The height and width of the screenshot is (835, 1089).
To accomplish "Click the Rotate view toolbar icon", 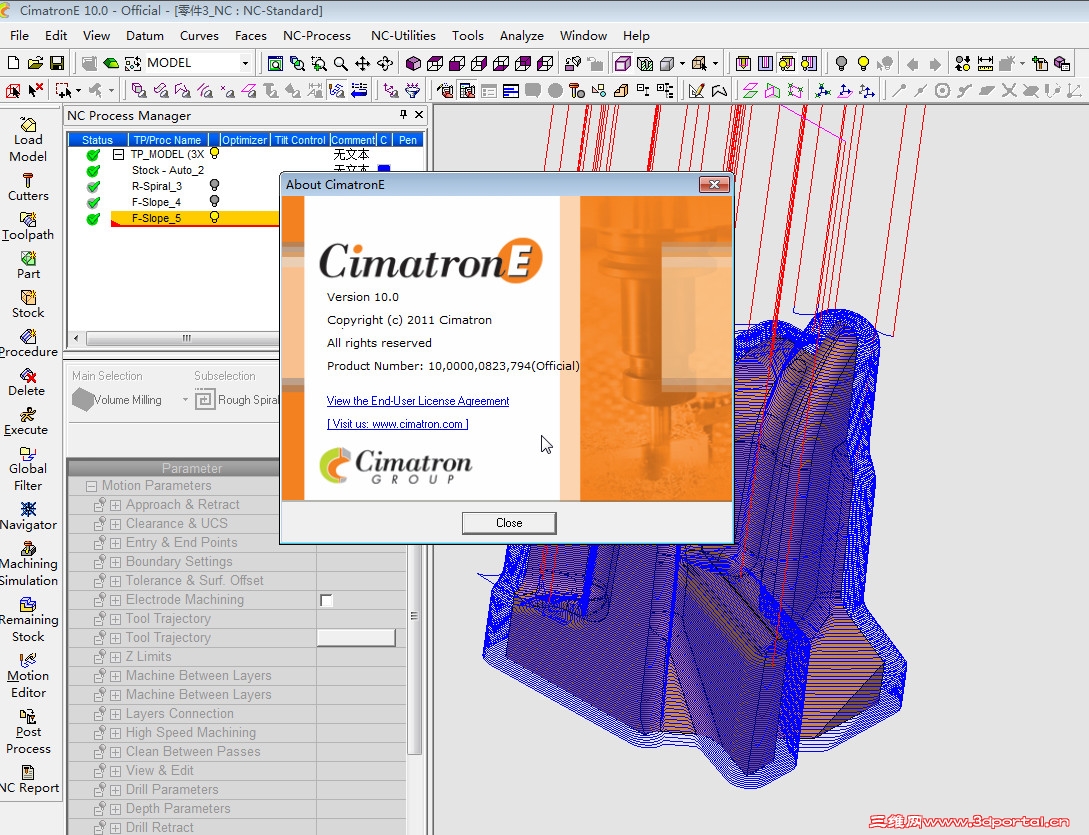I will [385, 64].
